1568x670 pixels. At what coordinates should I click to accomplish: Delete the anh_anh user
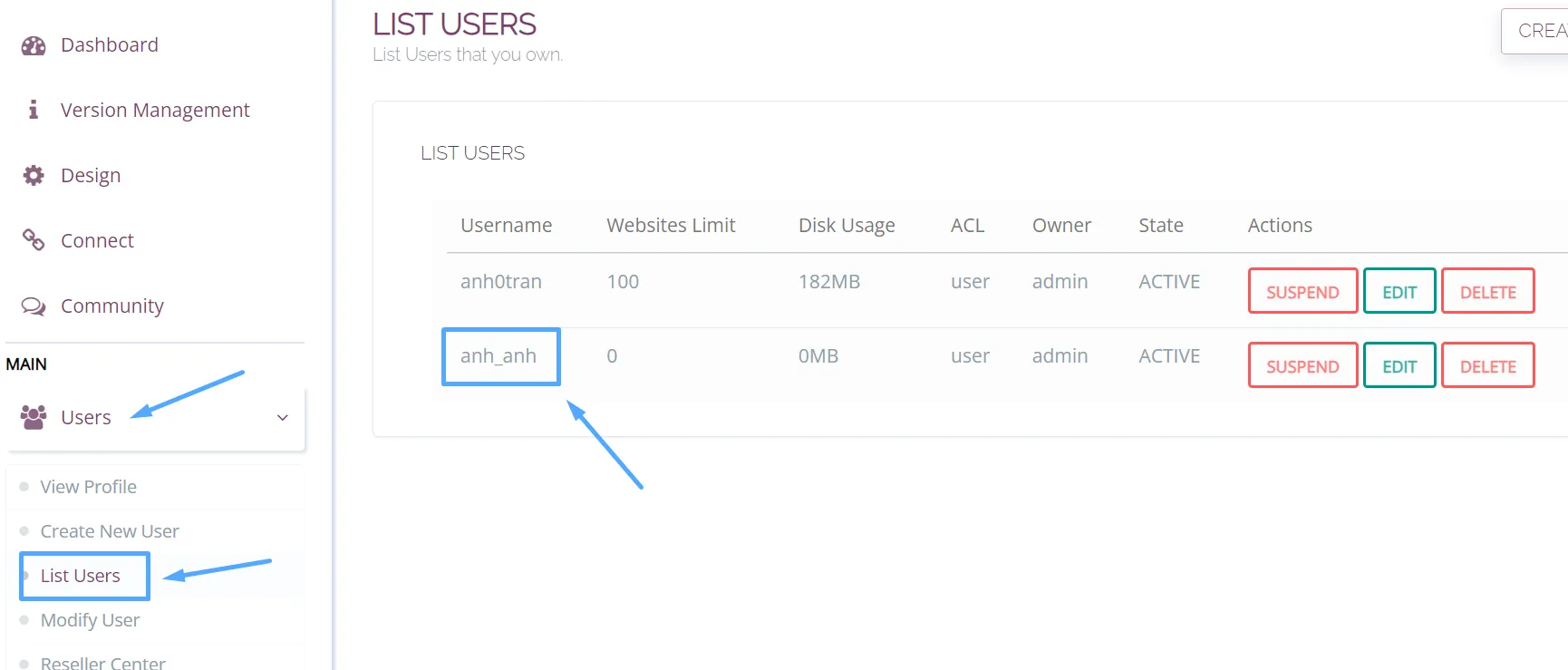point(1487,365)
